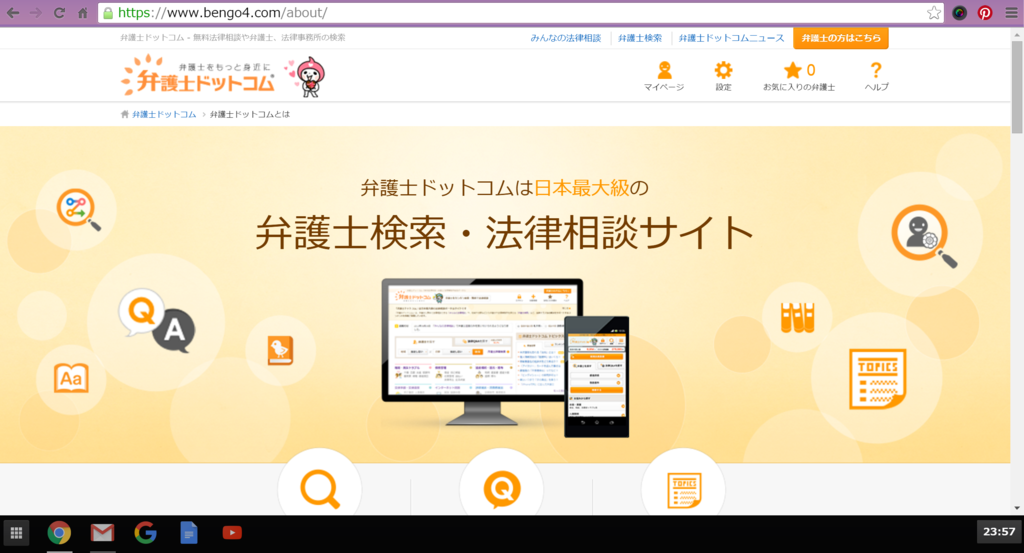Click the 日本最大級 highlighted text
Screen dimensions: 1024x553
582,188
